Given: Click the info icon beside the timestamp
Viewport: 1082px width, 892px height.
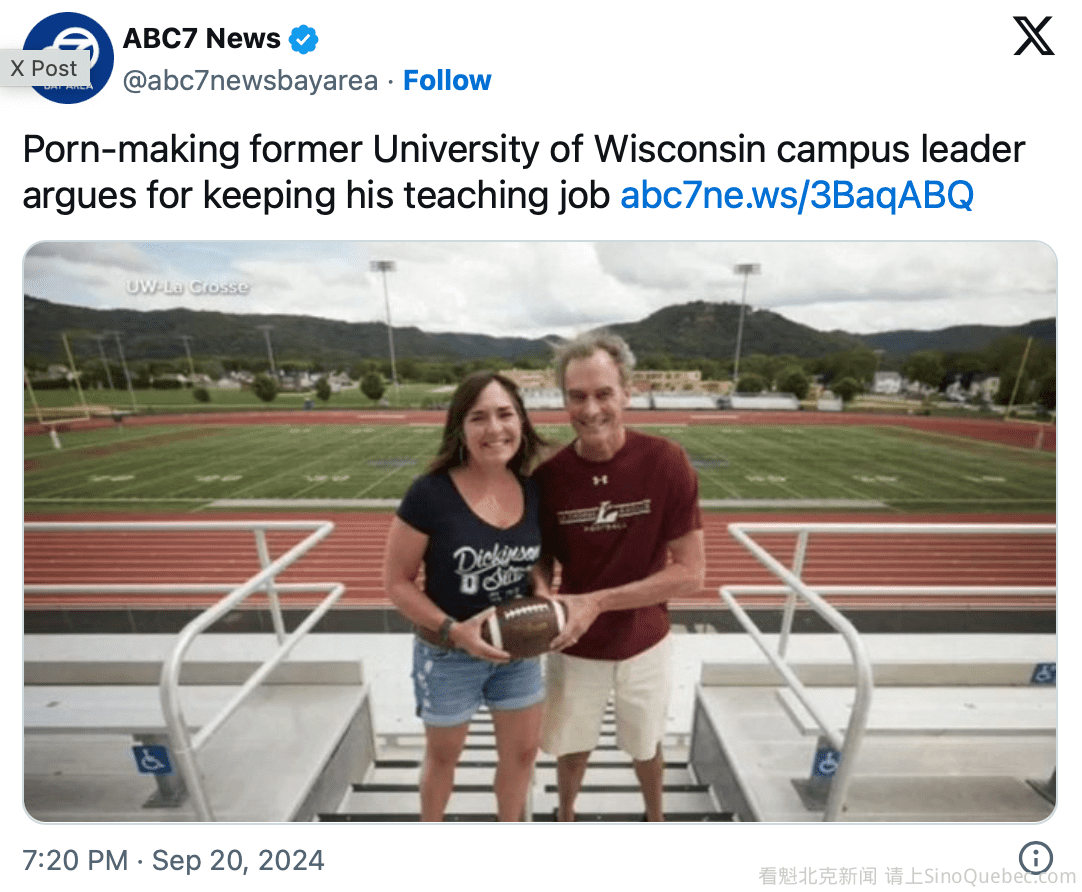Looking at the screenshot, I should click(x=1035, y=857).
